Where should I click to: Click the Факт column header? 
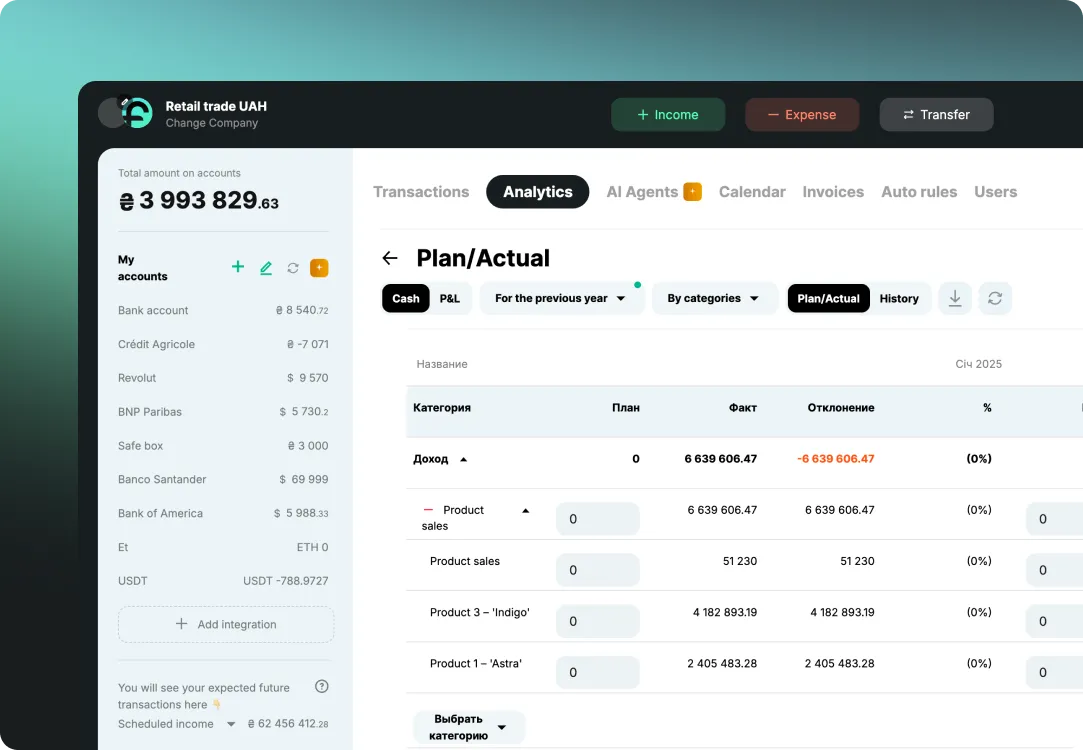[742, 408]
